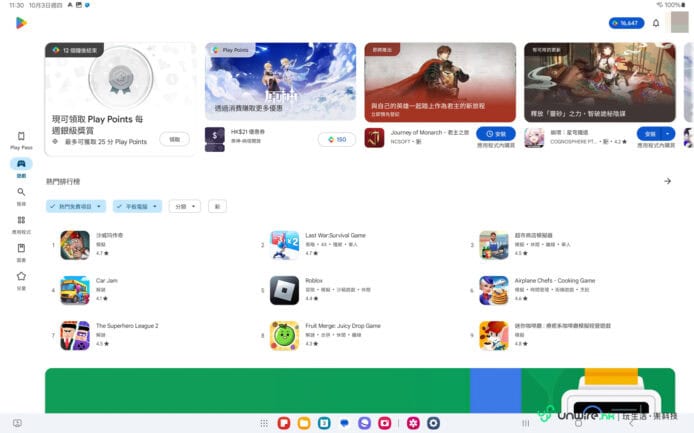The height and width of the screenshot is (433, 694).
Task: Launch the yellow files app in taskbar
Action: pyautogui.click(x=304, y=423)
